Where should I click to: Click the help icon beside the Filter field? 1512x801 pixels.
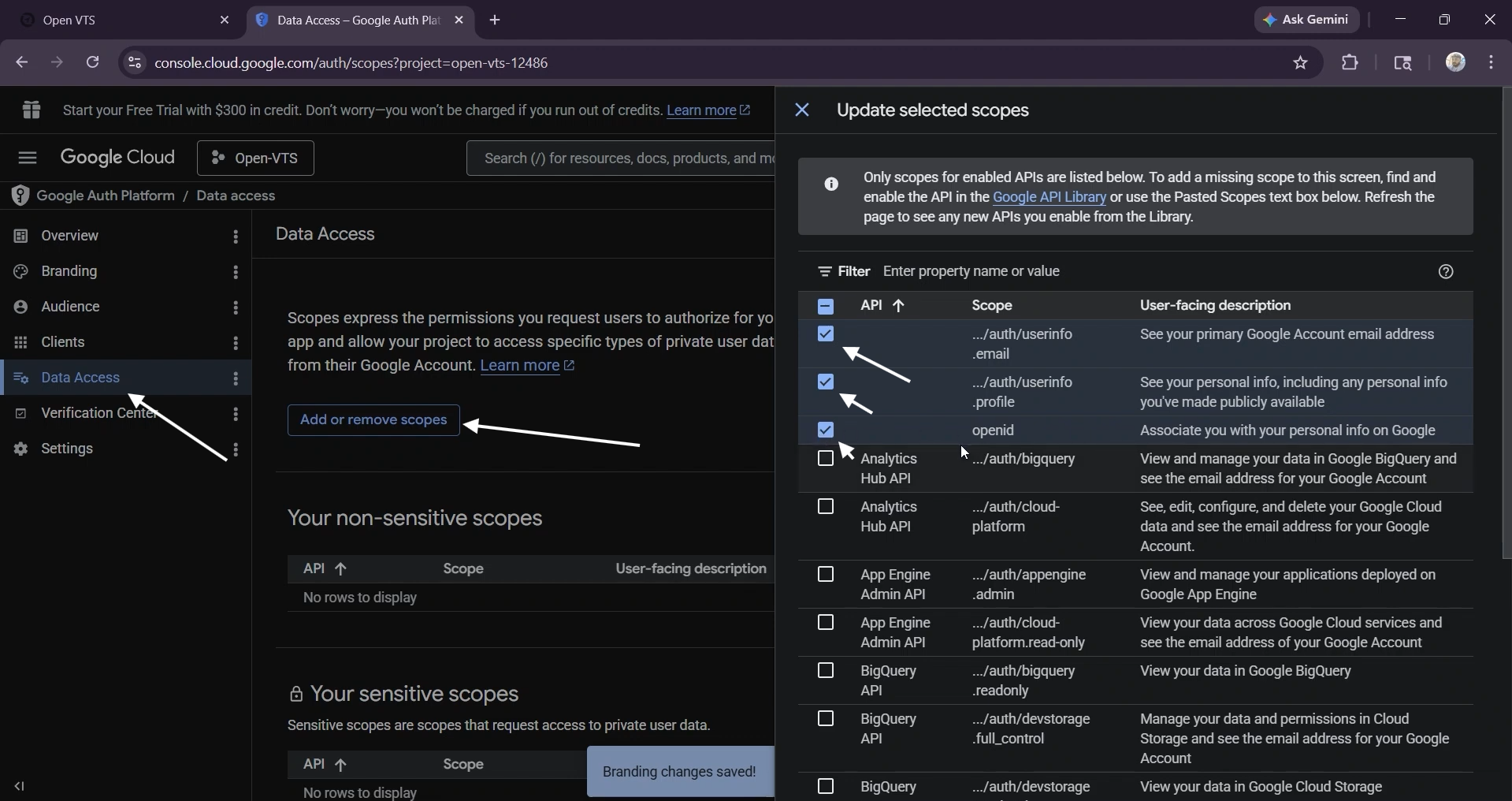(1446, 272)
